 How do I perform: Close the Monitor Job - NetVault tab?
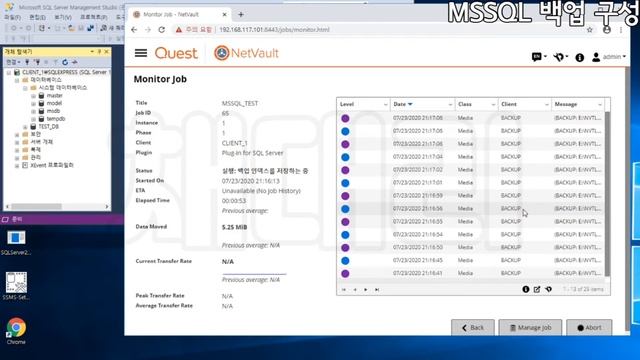(x=224, y=14)
